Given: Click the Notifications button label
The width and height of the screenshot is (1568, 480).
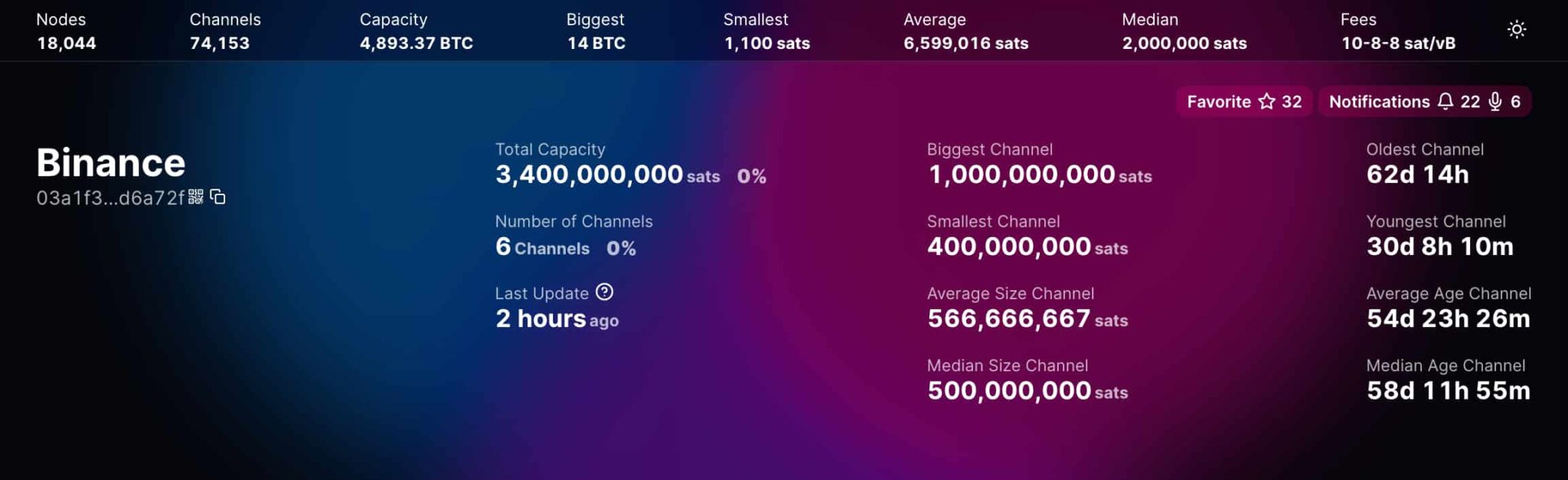Looking at the screenshot, I should click(x=1379, y=102).
